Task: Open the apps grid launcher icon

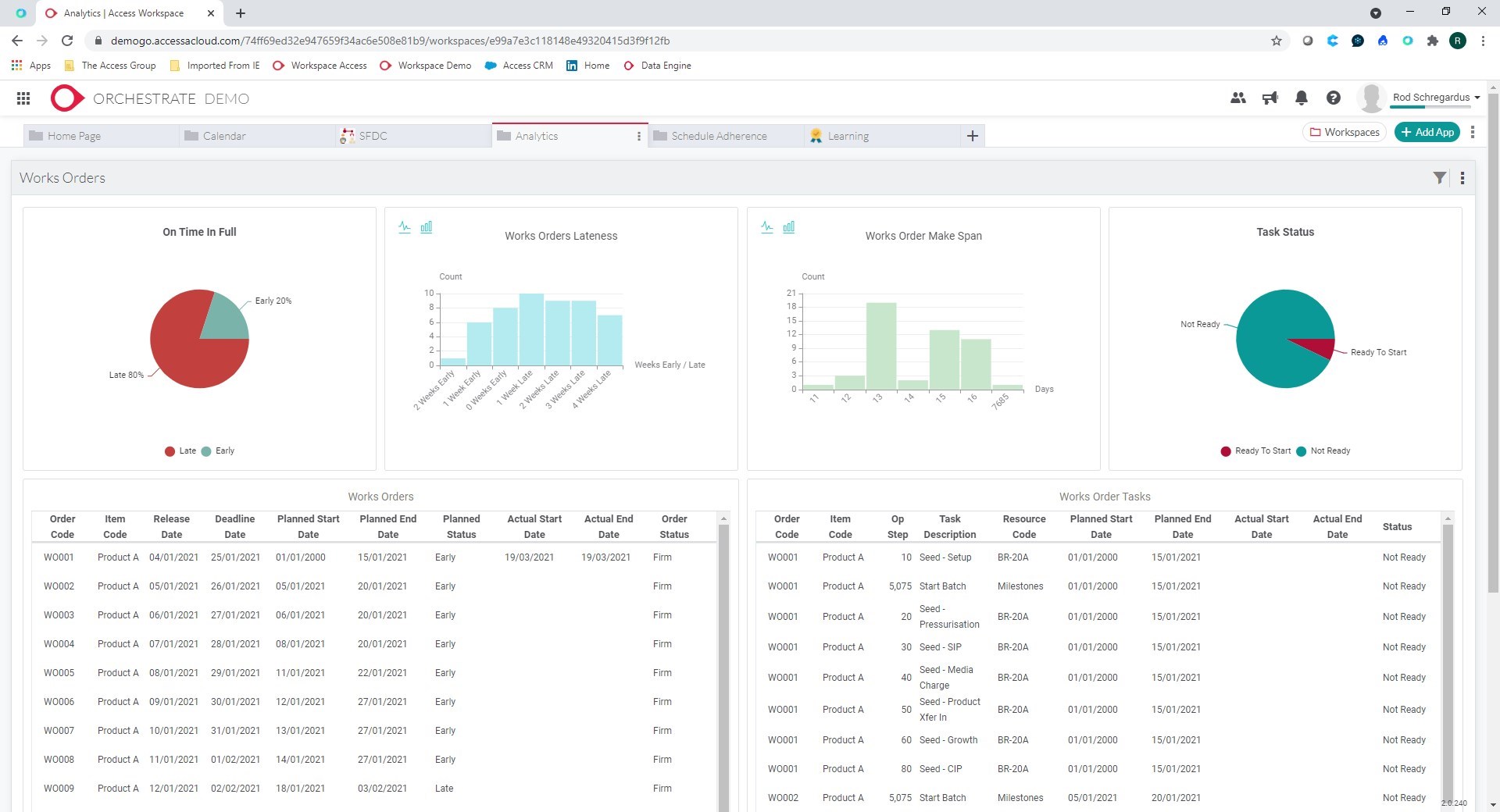Action: click(x=23, y=98)
